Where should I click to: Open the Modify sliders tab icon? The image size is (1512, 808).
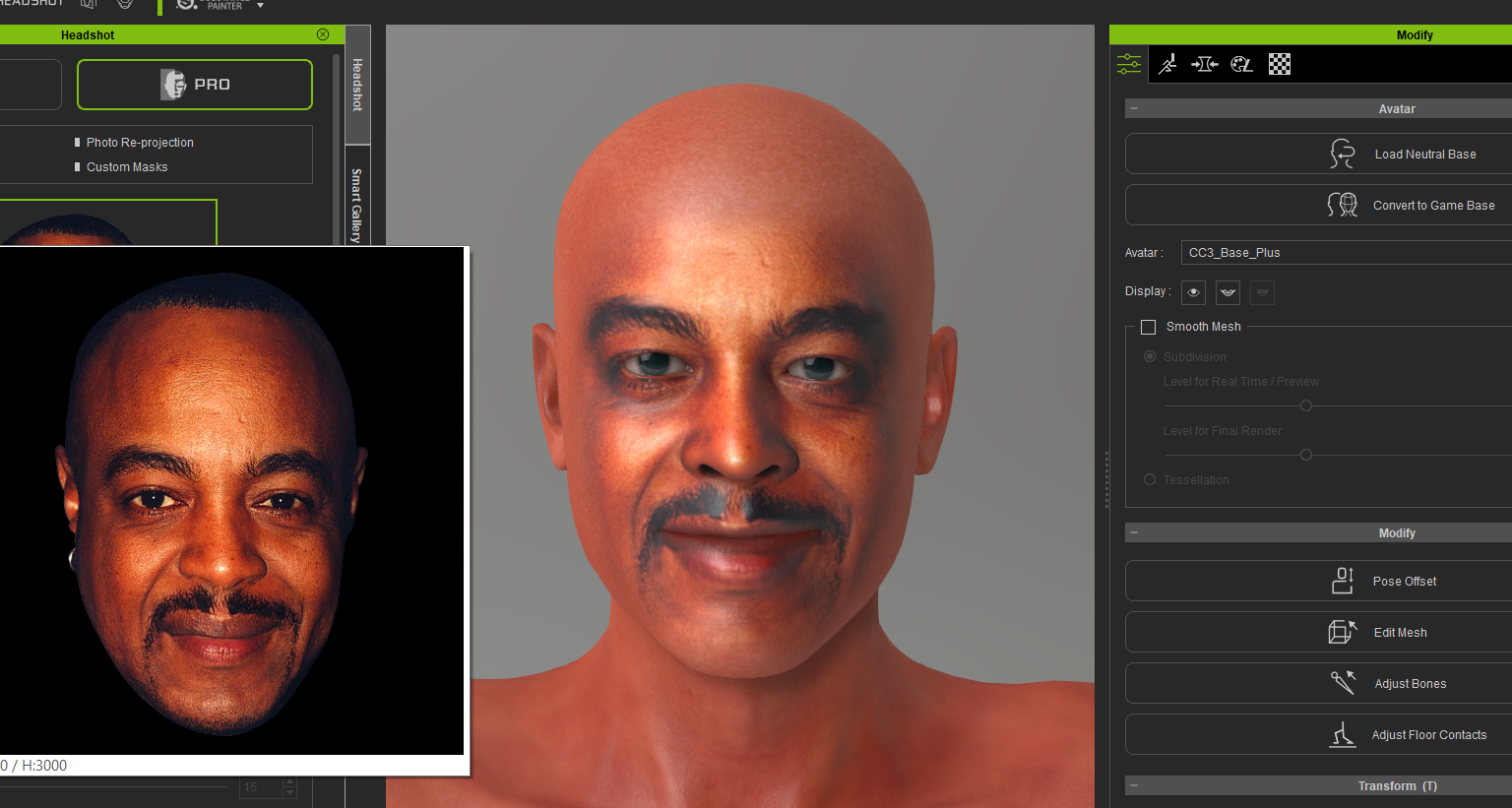pyautogui.click(x=1129, y=64)
